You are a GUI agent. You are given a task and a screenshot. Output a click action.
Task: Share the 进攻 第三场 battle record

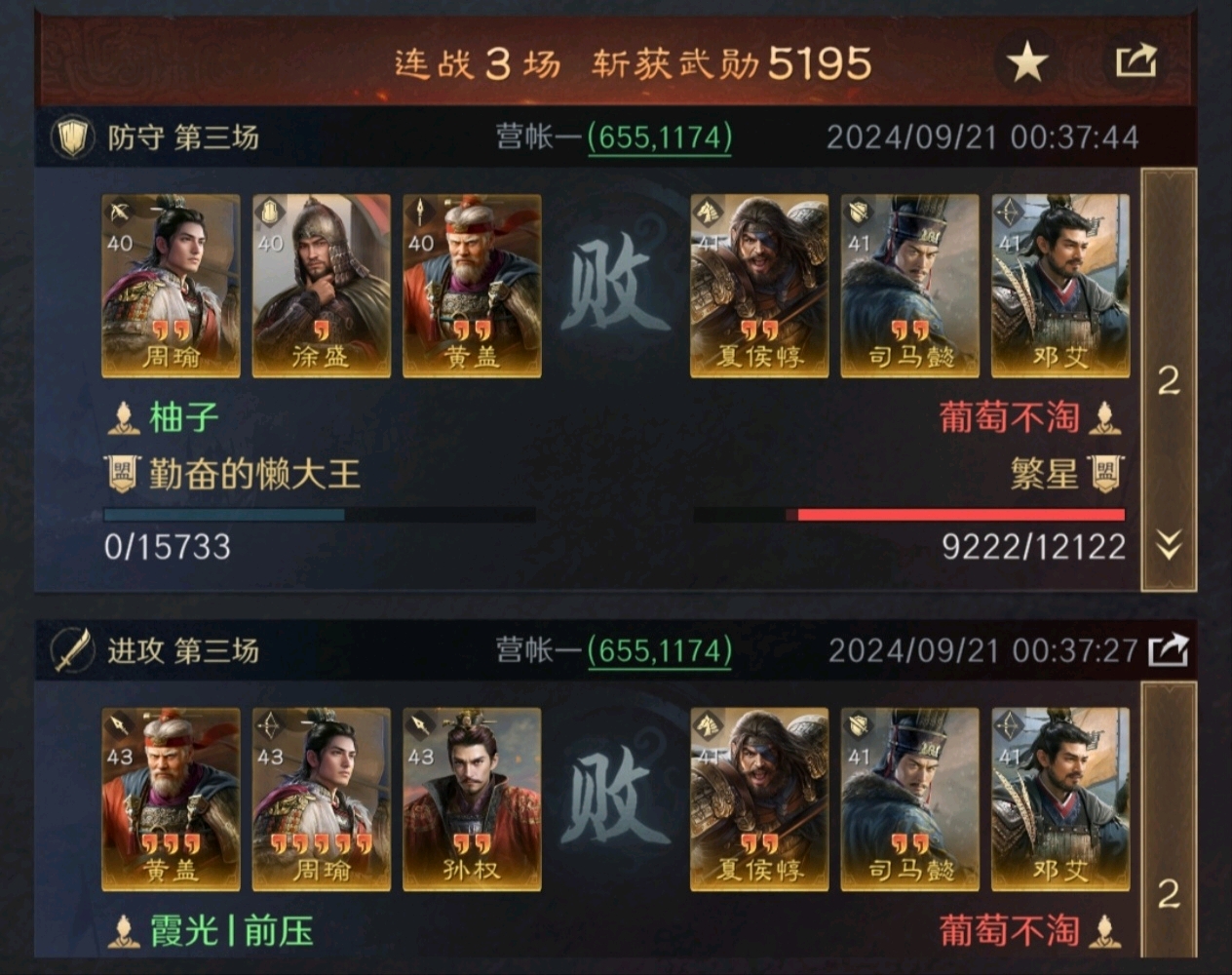pos(1168,650)
